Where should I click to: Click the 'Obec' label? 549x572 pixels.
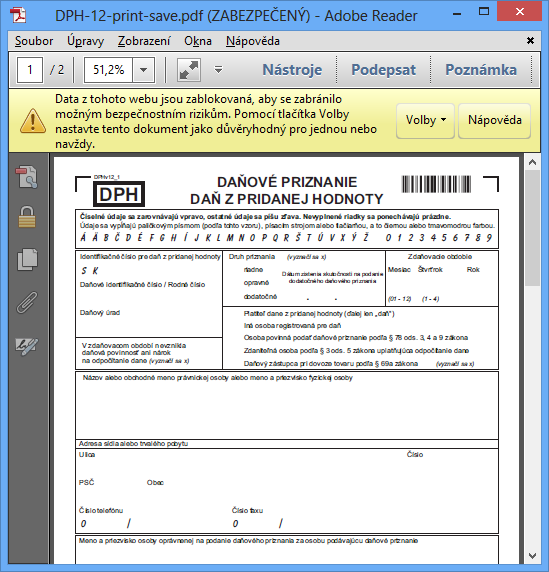155,483
